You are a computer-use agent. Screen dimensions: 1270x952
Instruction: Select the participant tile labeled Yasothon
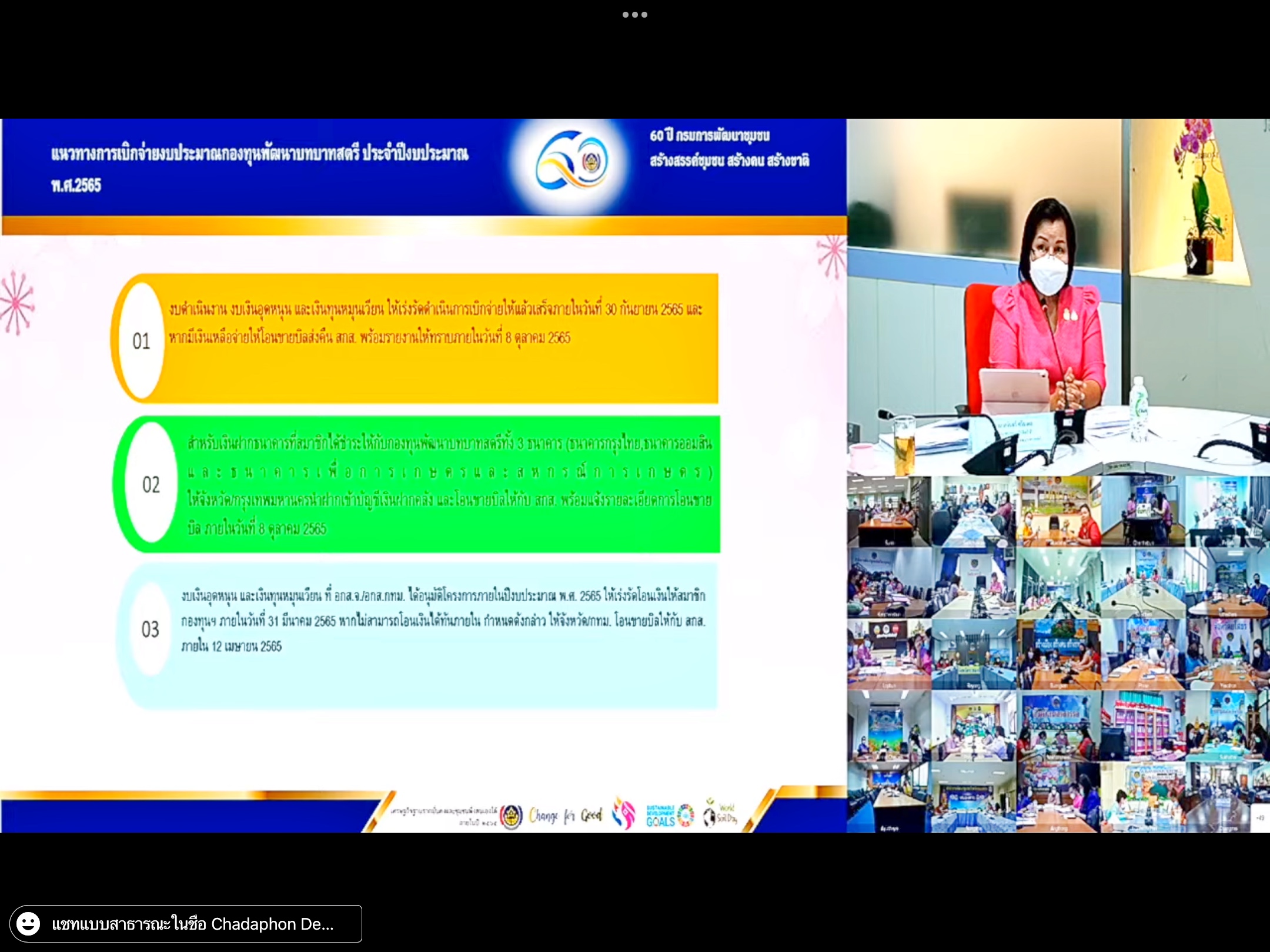[x=1228, y=653]
